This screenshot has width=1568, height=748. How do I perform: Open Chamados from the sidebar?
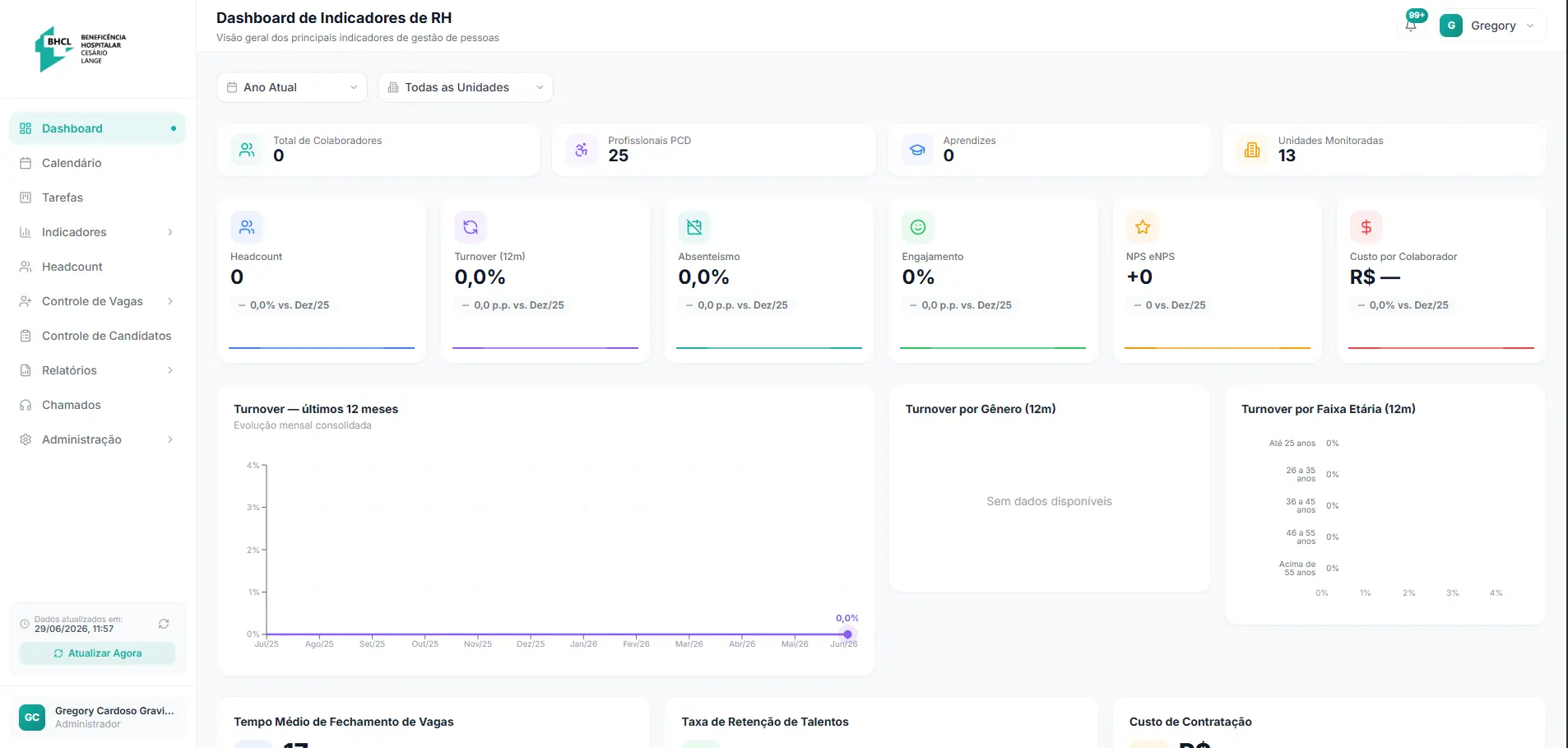pyautogui.click(x=97, y=405)
